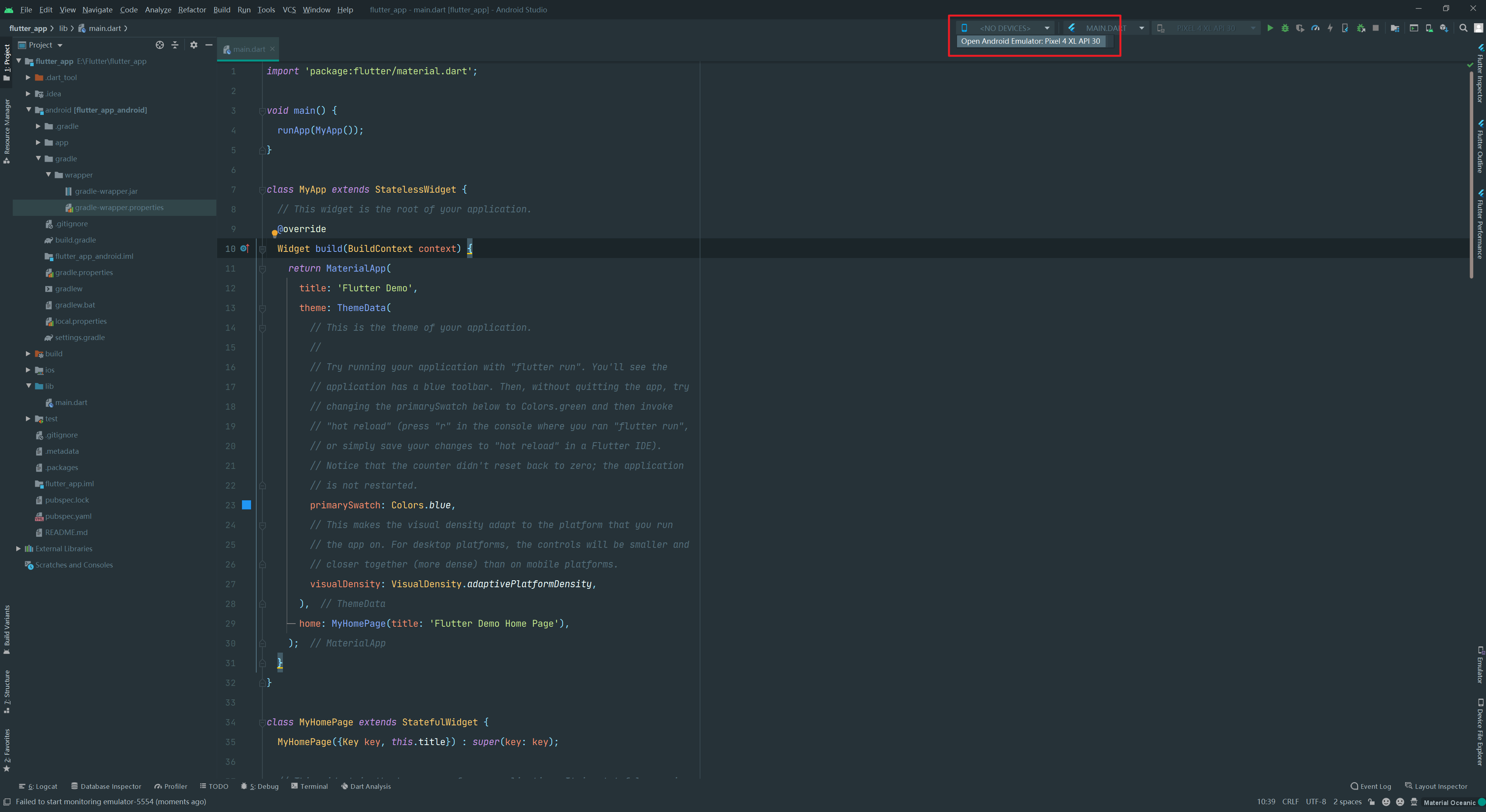
Task: Click the lightbulb intention on line 9
Action: (275, 234)
